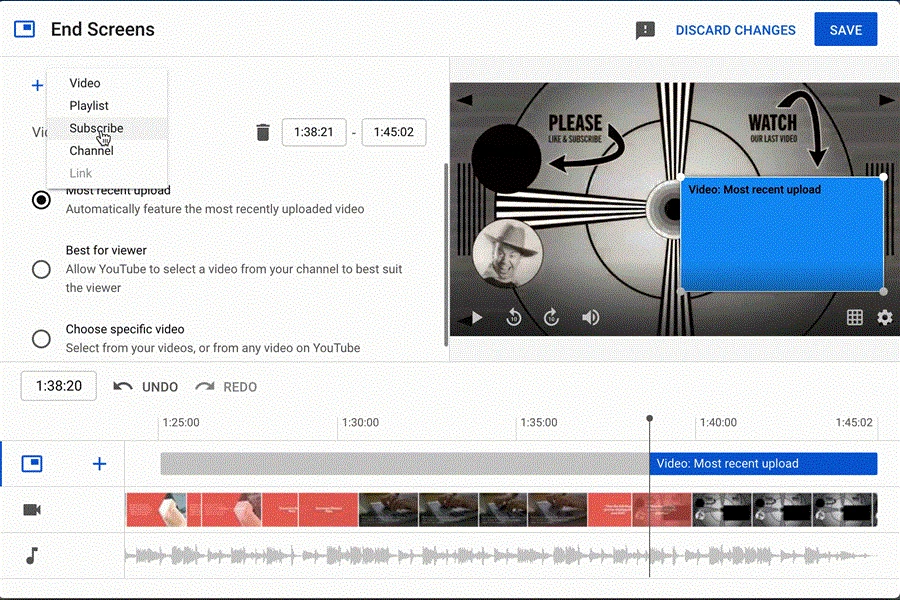Click the plus icon to add element
The width and height of the screenshot is (900, 600).
point(37,86)
